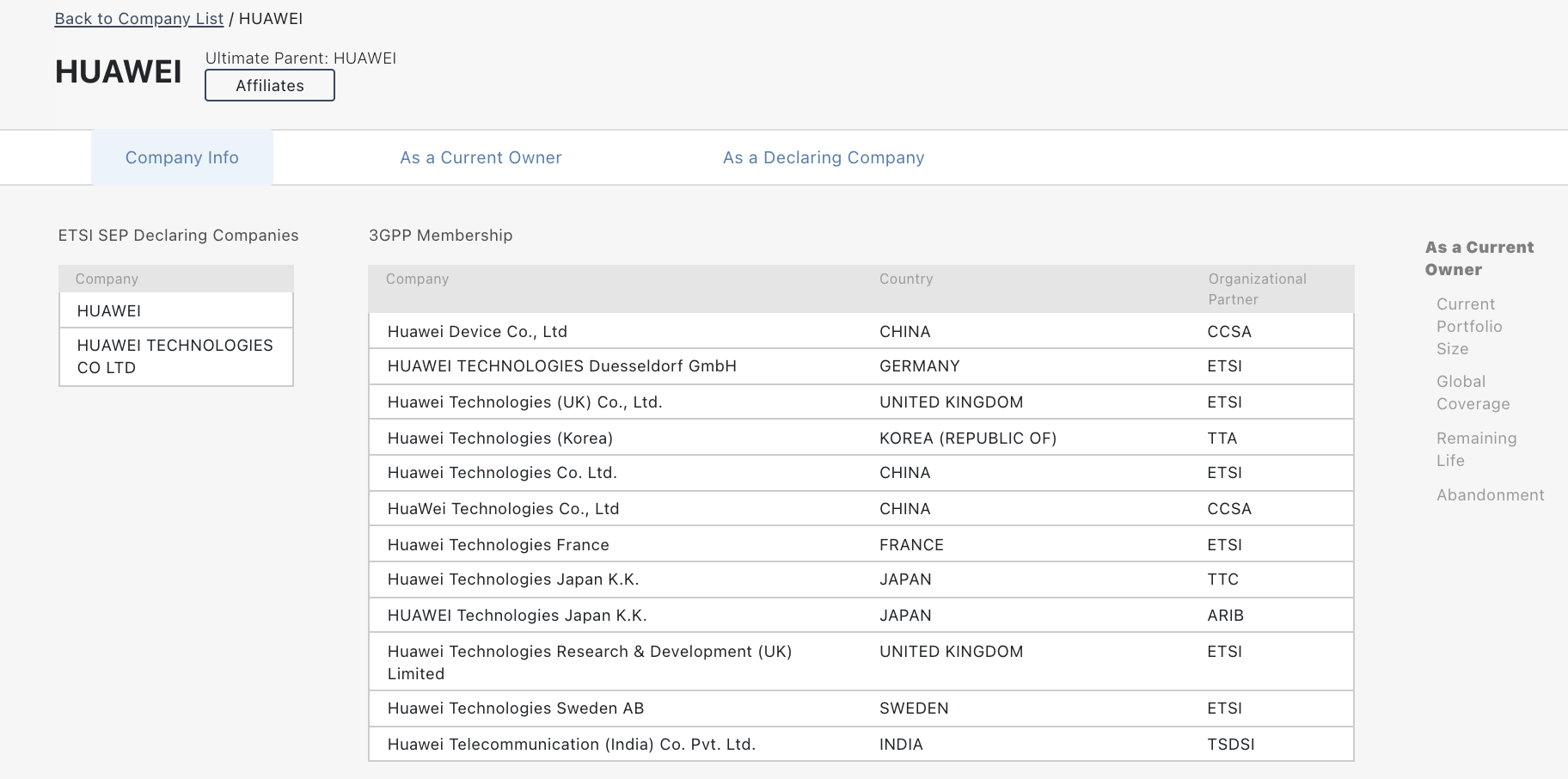
Task: Click Huawei Technologies Japan K.K. TTC row
Action: click(861, 580)
